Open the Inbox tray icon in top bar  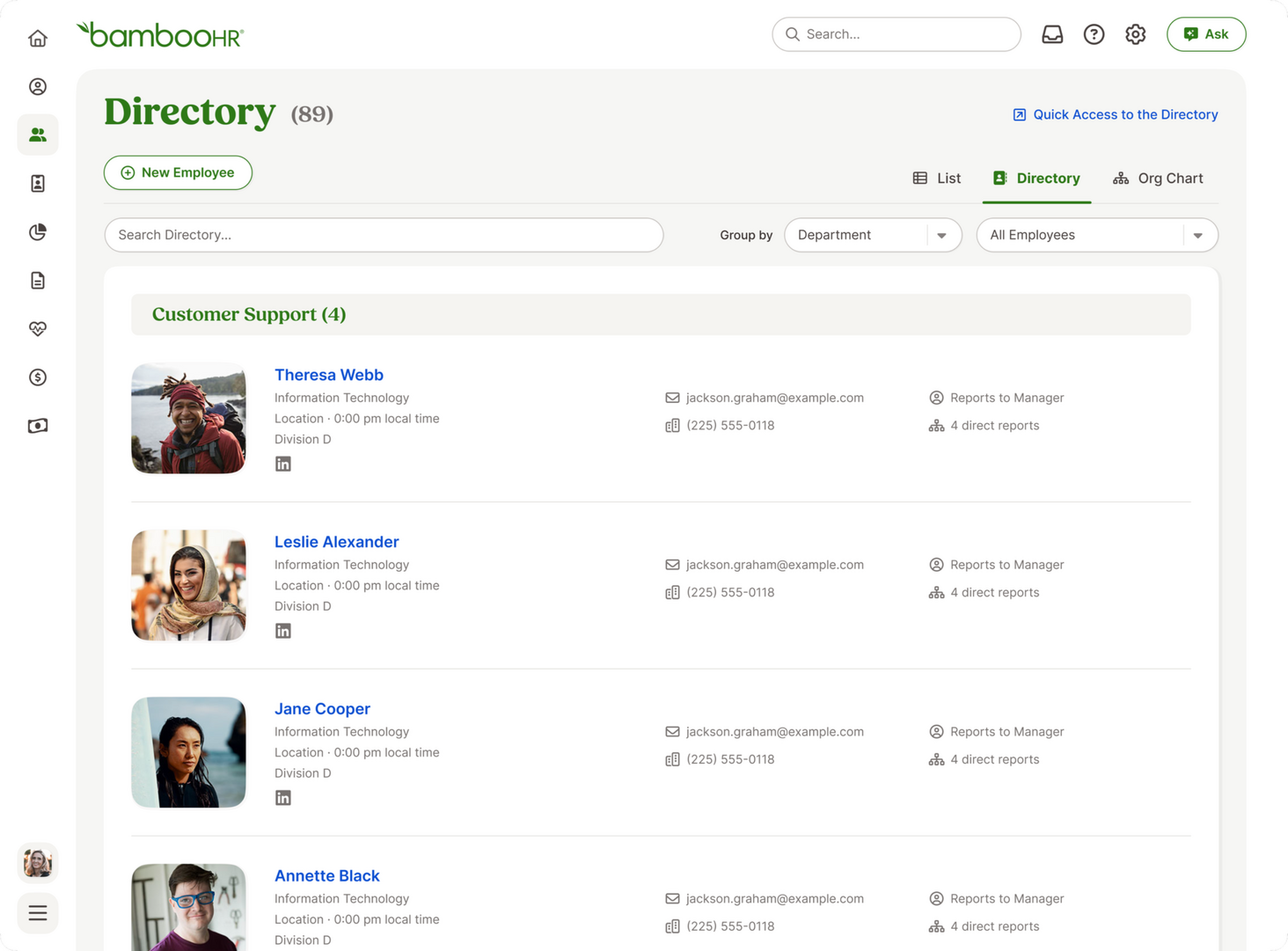(1052, 34)
